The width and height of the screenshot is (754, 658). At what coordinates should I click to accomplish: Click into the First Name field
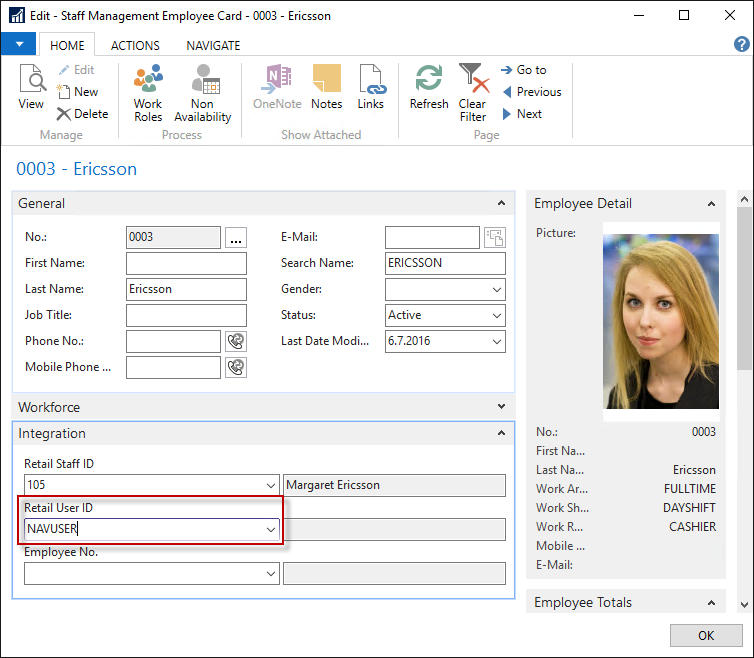pos(186,263)
